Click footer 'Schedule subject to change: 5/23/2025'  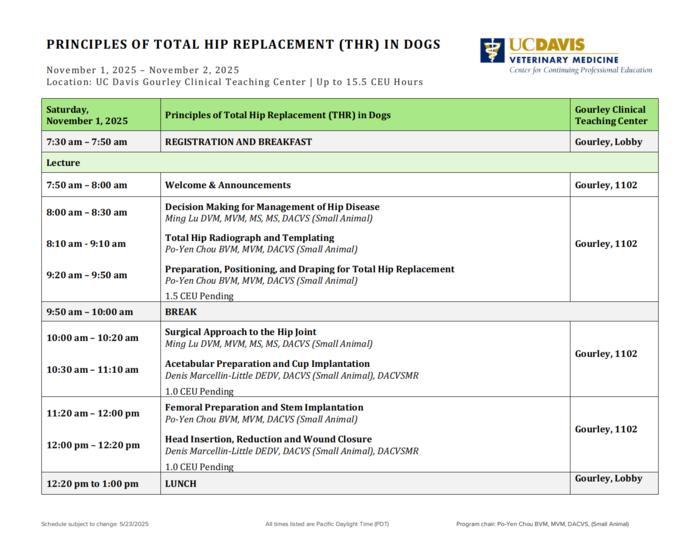pyautogui.click(x=95, y=524)
